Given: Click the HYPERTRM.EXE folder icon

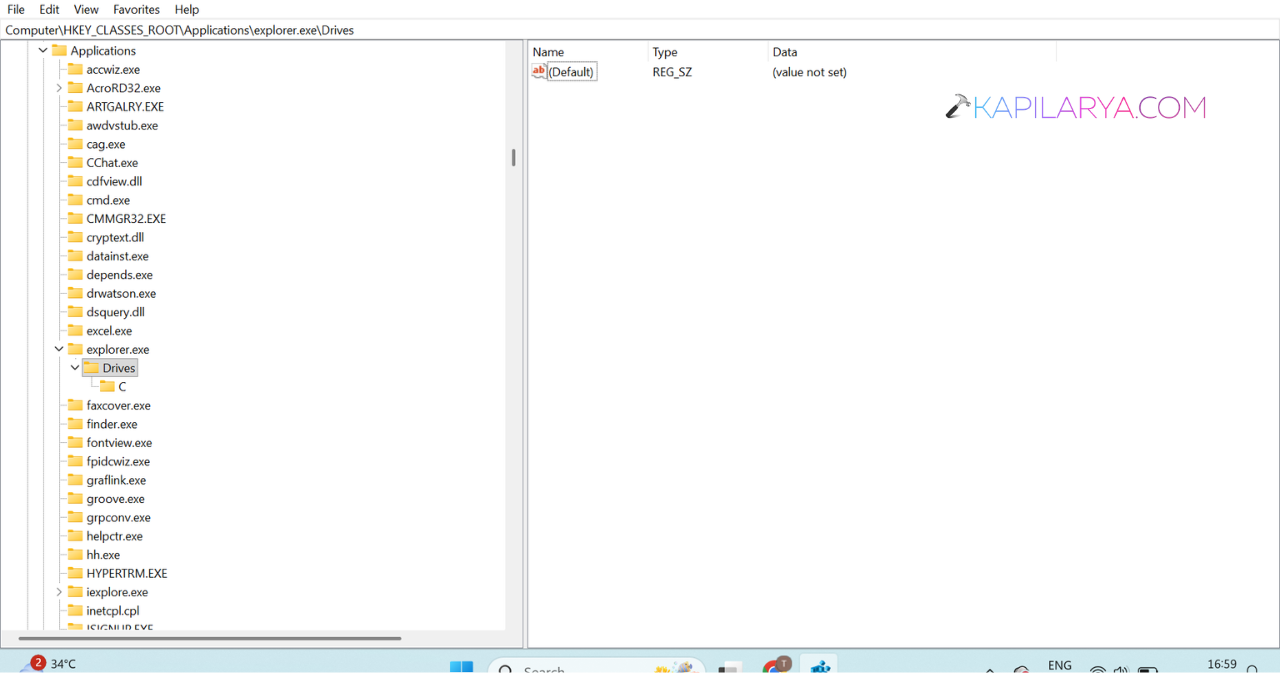Looking at the screenshot, I should click(x=75, y=573).
